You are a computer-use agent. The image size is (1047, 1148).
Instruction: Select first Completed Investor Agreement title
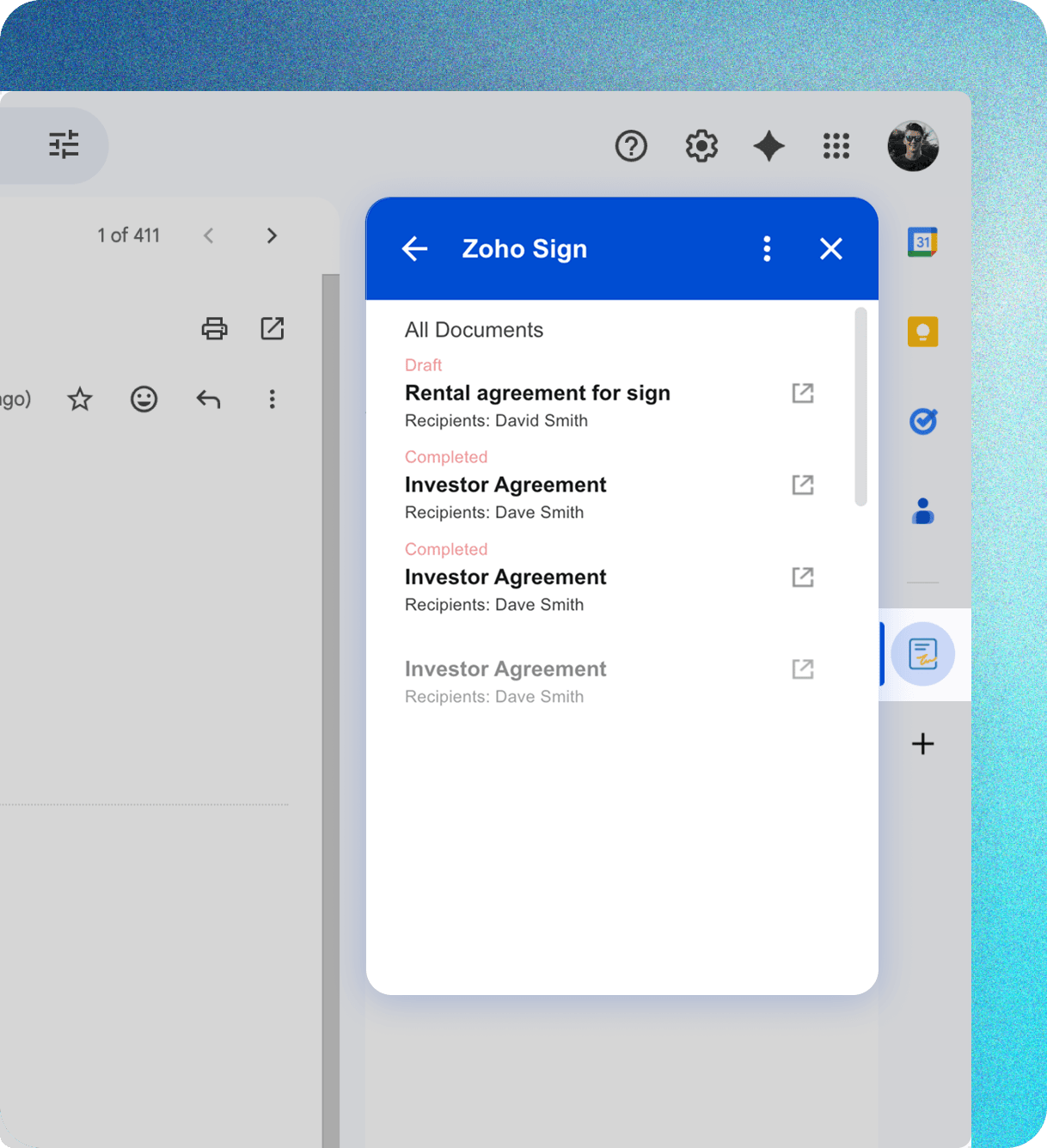pos(505,485)
